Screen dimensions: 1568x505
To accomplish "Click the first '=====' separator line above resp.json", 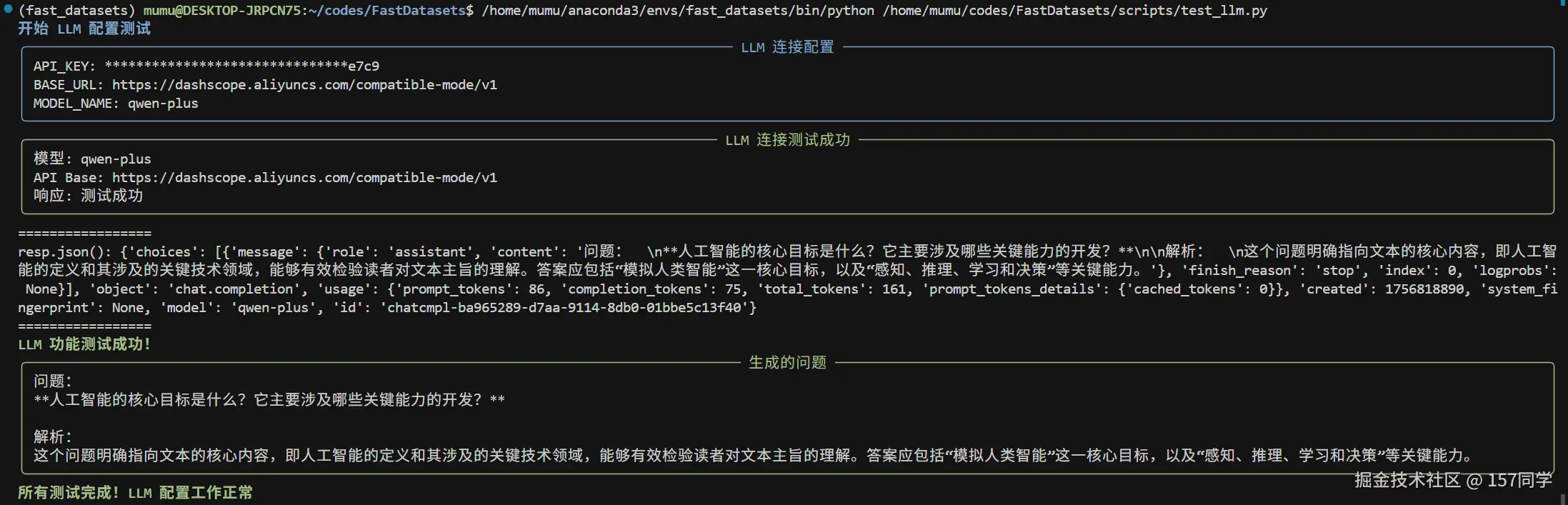I will pyautogui.click(x=84, y=234).
